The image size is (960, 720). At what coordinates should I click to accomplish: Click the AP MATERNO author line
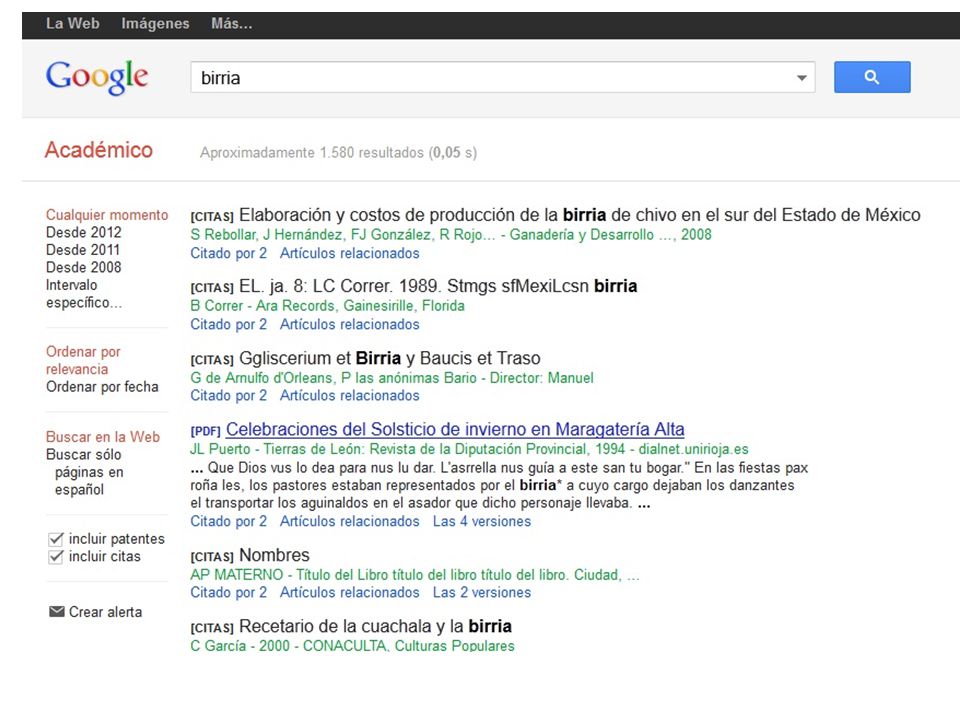[414, 576]
